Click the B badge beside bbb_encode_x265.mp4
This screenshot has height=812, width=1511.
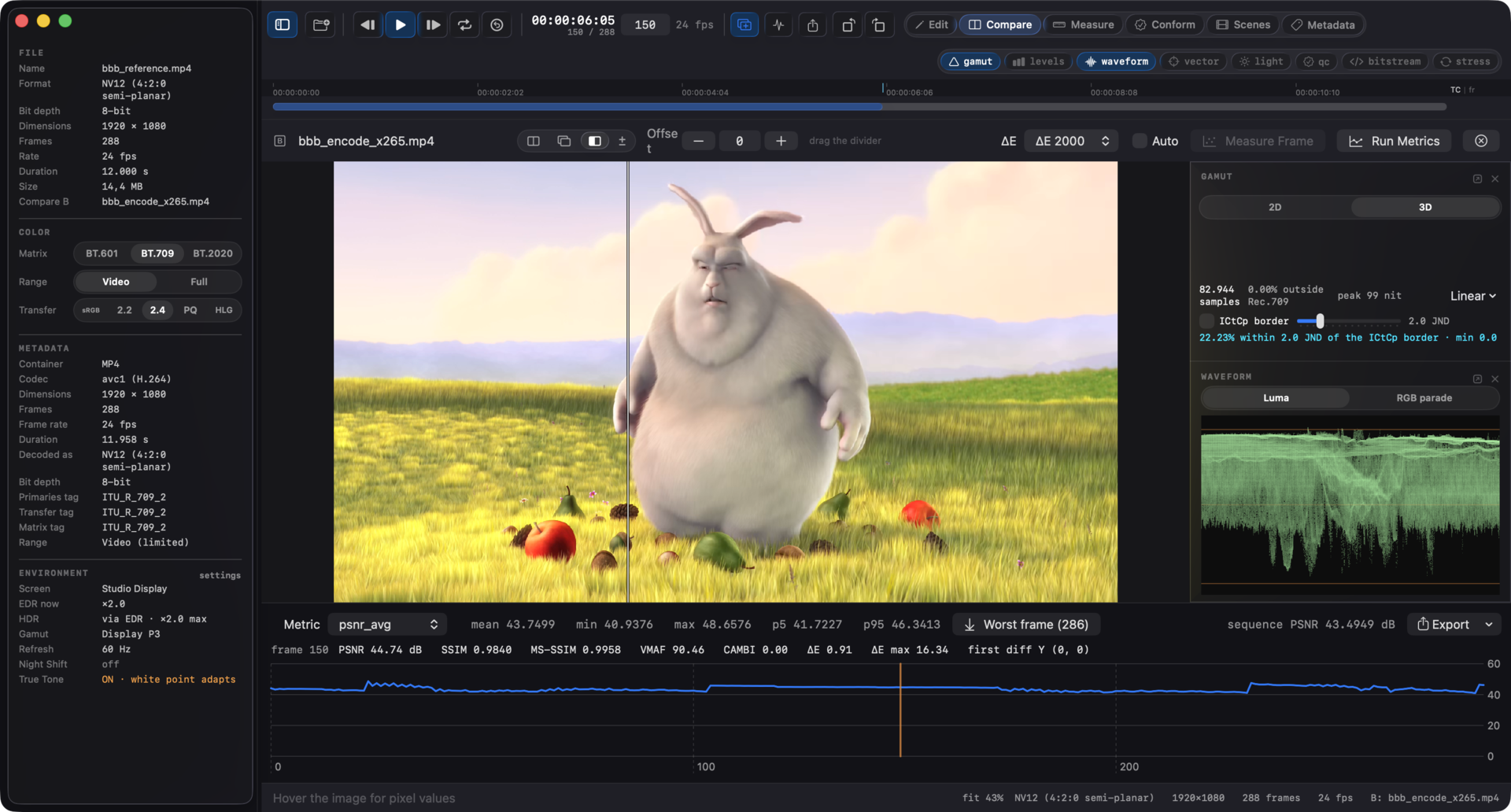[279, 141]
